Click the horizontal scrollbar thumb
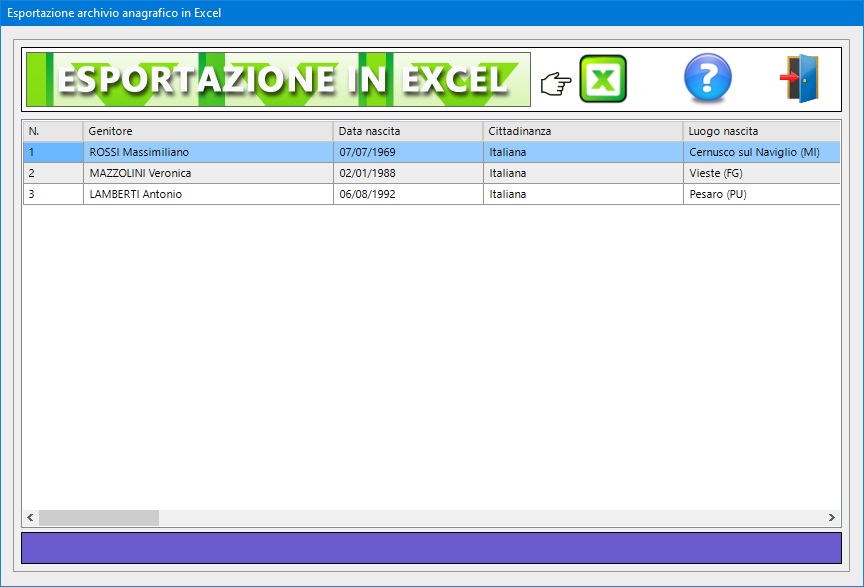This screenshot has width=864, height=587. (98, 518)
